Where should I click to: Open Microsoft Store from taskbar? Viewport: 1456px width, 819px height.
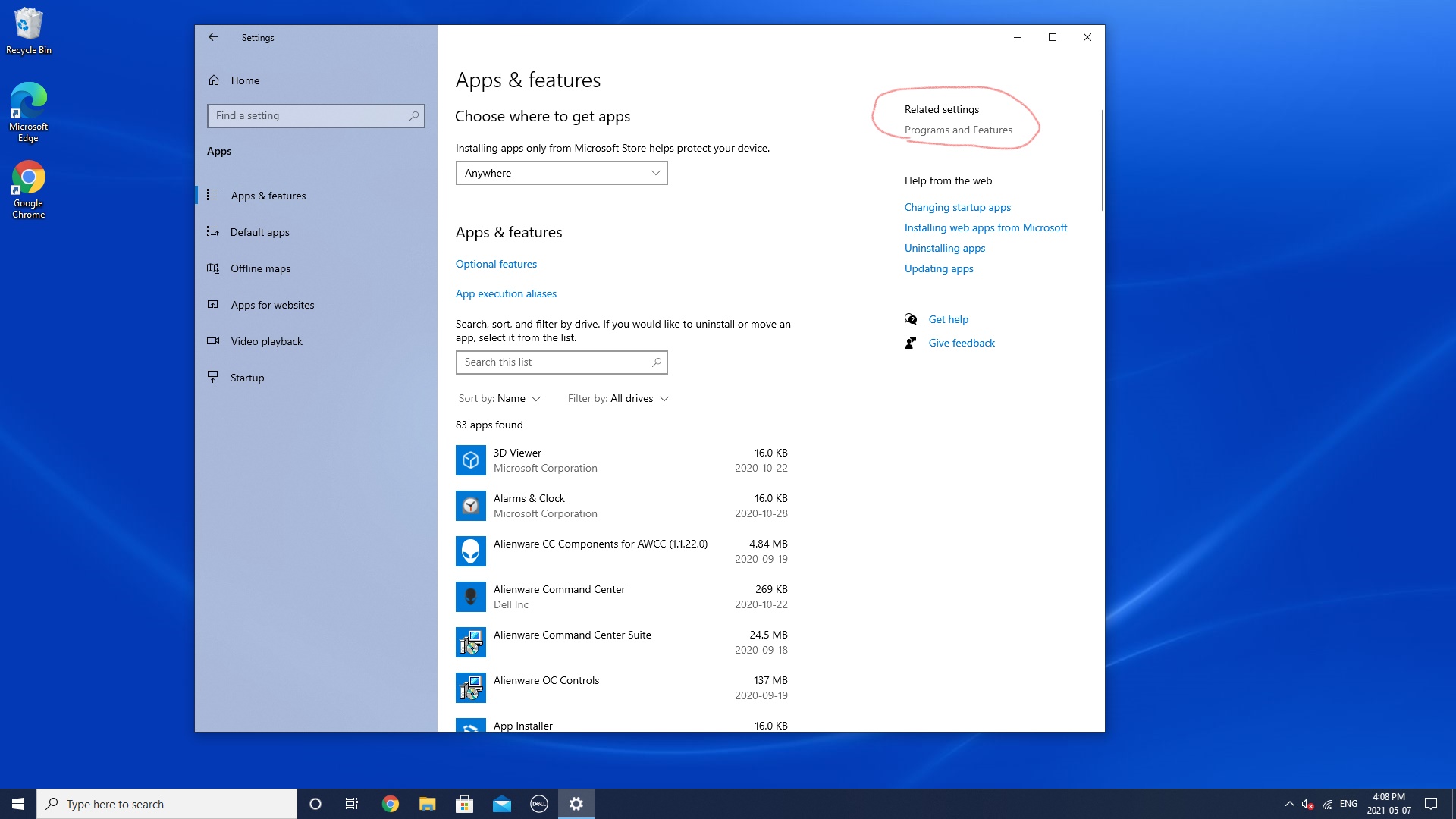[x=464, y=804]
